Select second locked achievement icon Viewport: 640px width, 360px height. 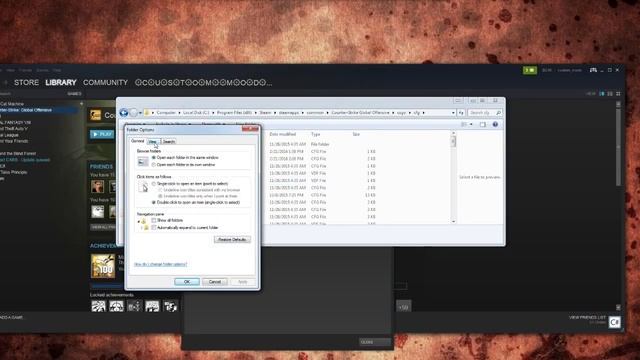coord(116,306)
